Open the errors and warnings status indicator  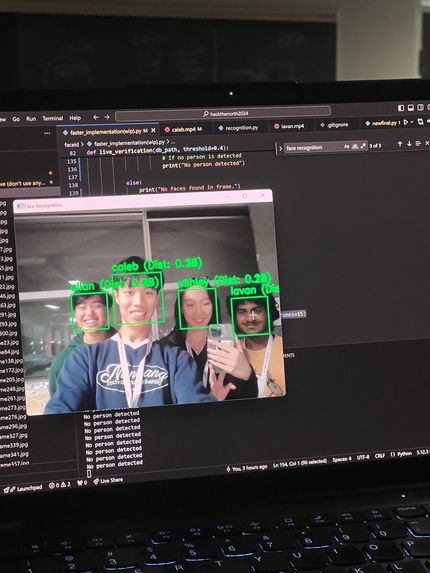coord(60,485)
